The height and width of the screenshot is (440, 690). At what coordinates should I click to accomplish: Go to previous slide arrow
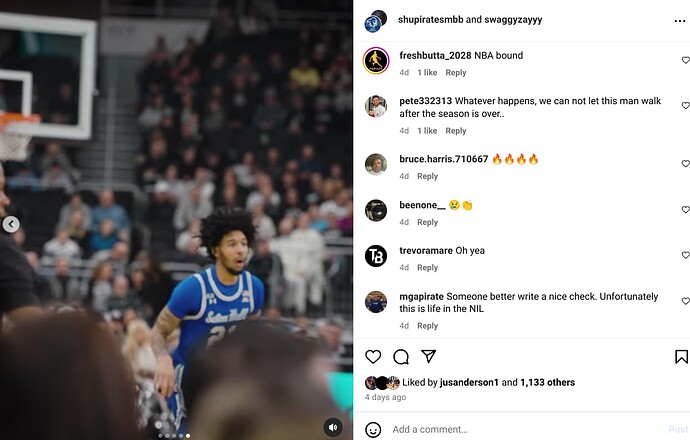(x=11, y=224)
